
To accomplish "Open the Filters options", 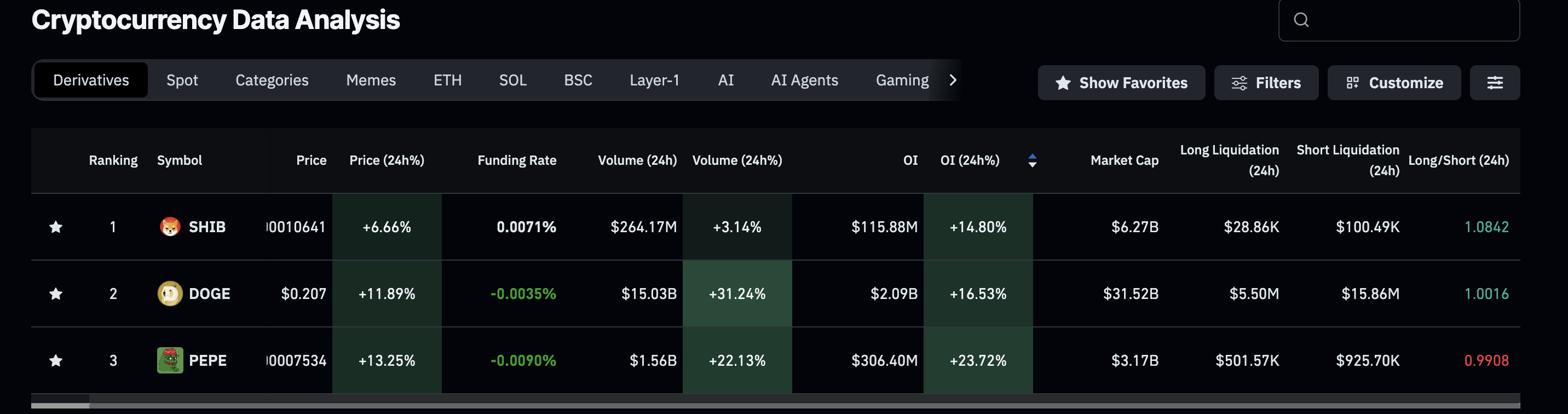I will tap(1265, 83).
